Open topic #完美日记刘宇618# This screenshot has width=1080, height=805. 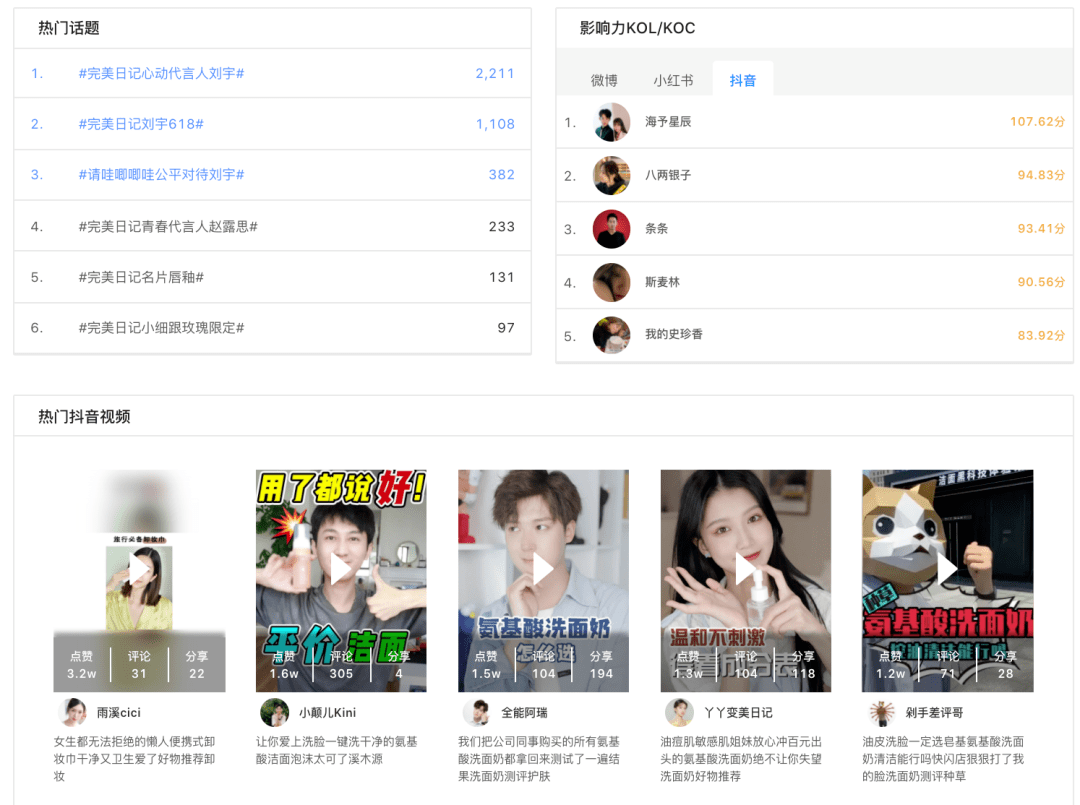(141, 124)
